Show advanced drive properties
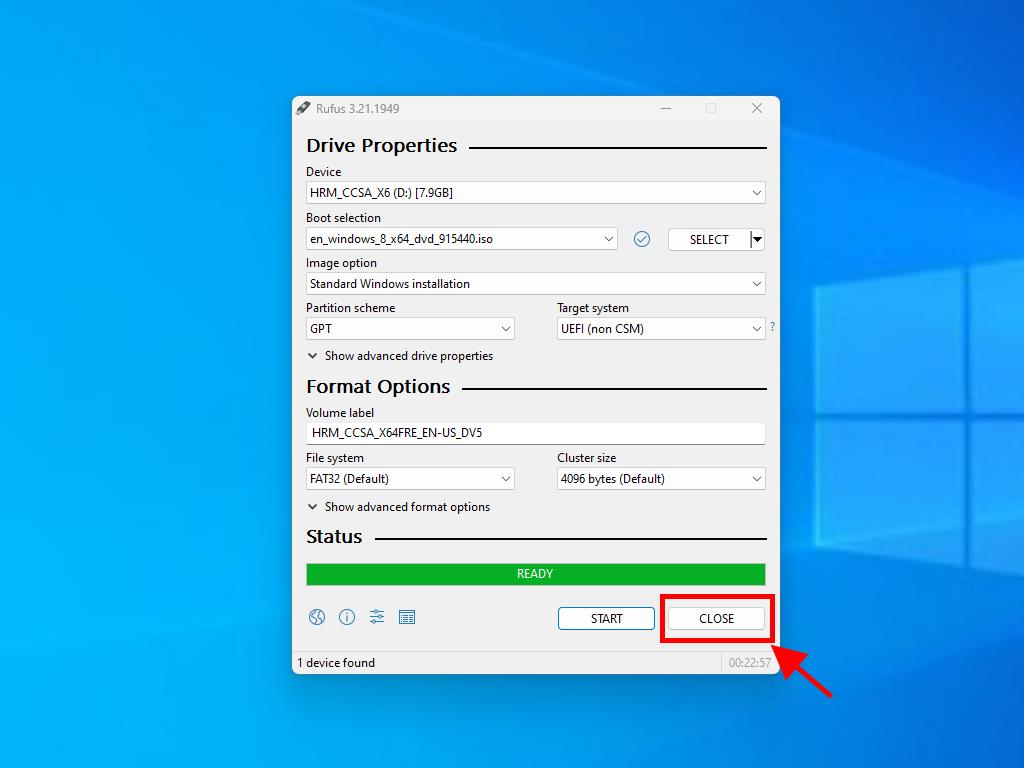1024x768 pixels. point(400,356)
